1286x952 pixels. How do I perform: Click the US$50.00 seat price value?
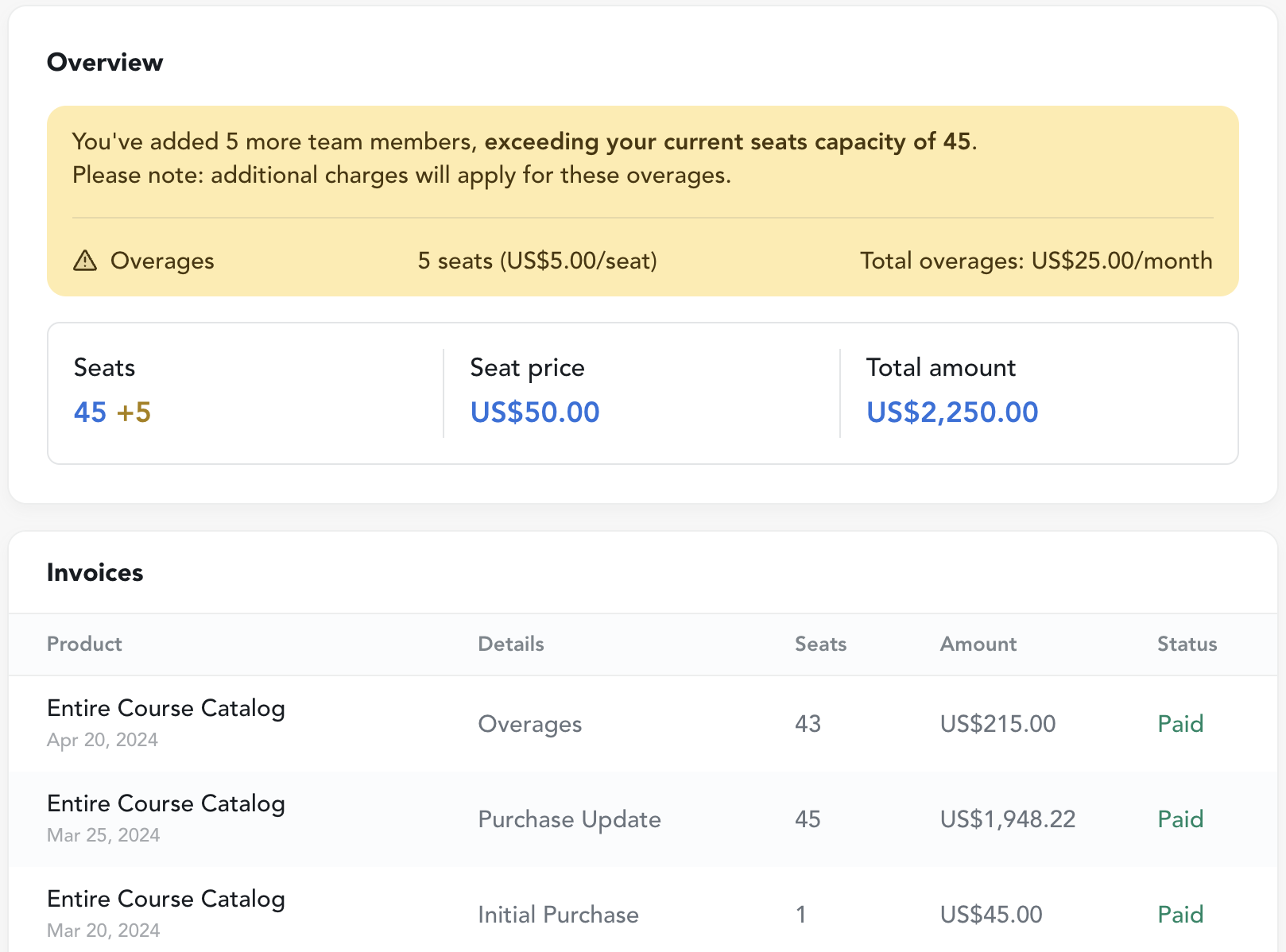[x=535, y=412]
